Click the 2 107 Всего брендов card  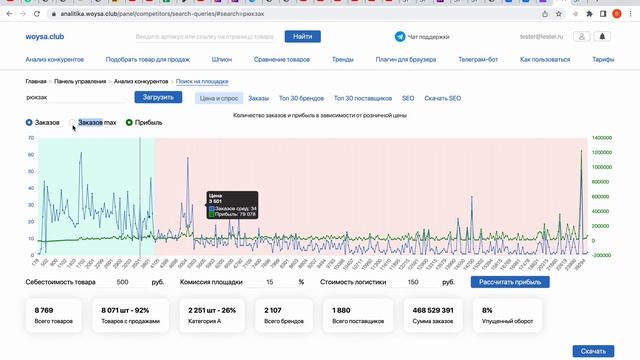point(284,315)
